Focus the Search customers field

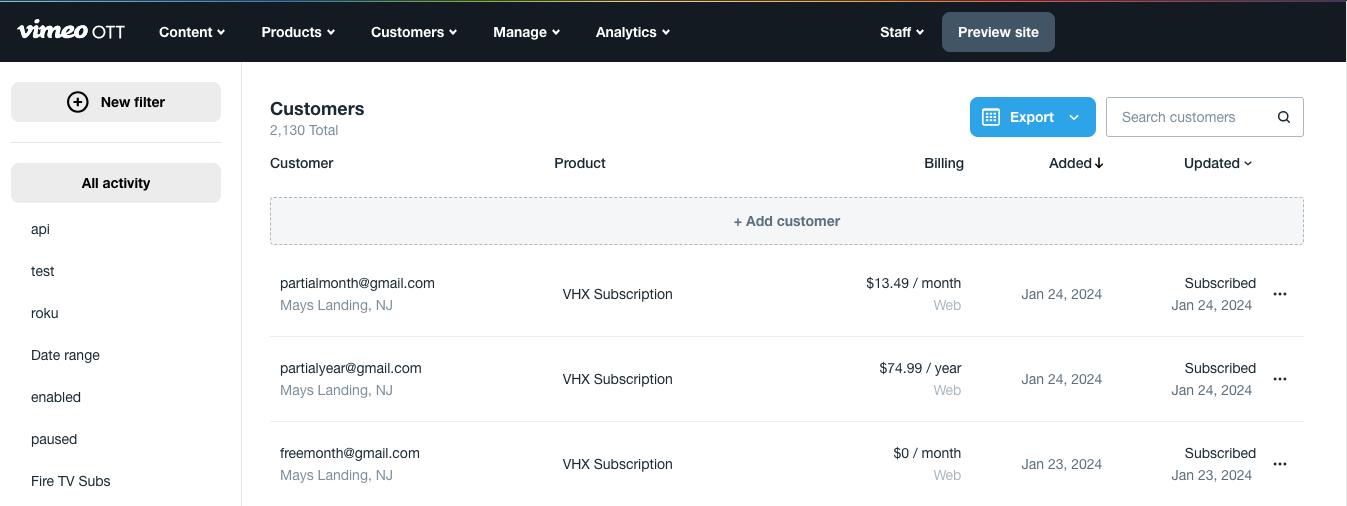[x=1190, y=117]
